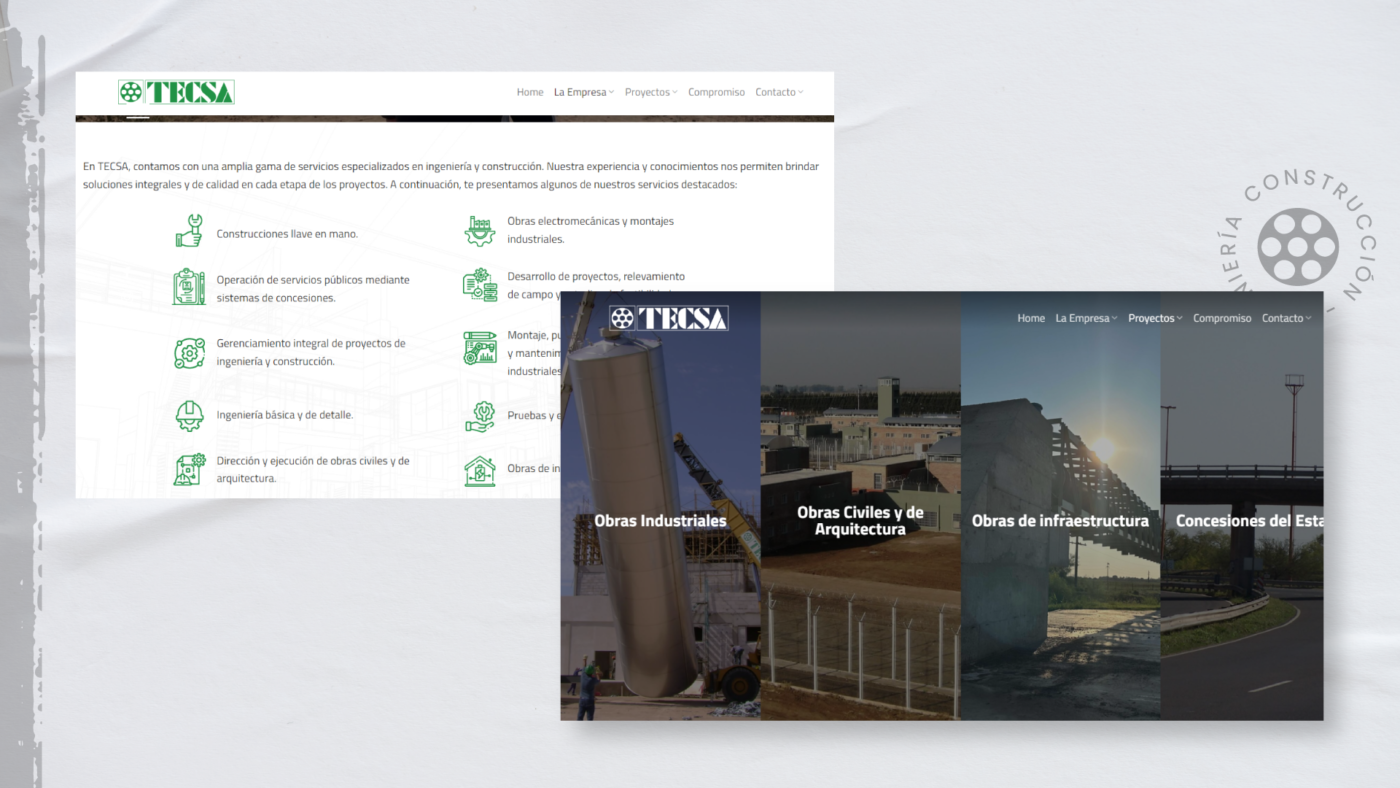Expand La Empresa dropdown in white header
Screen dimensions: 1400x788
coord(584,92)
